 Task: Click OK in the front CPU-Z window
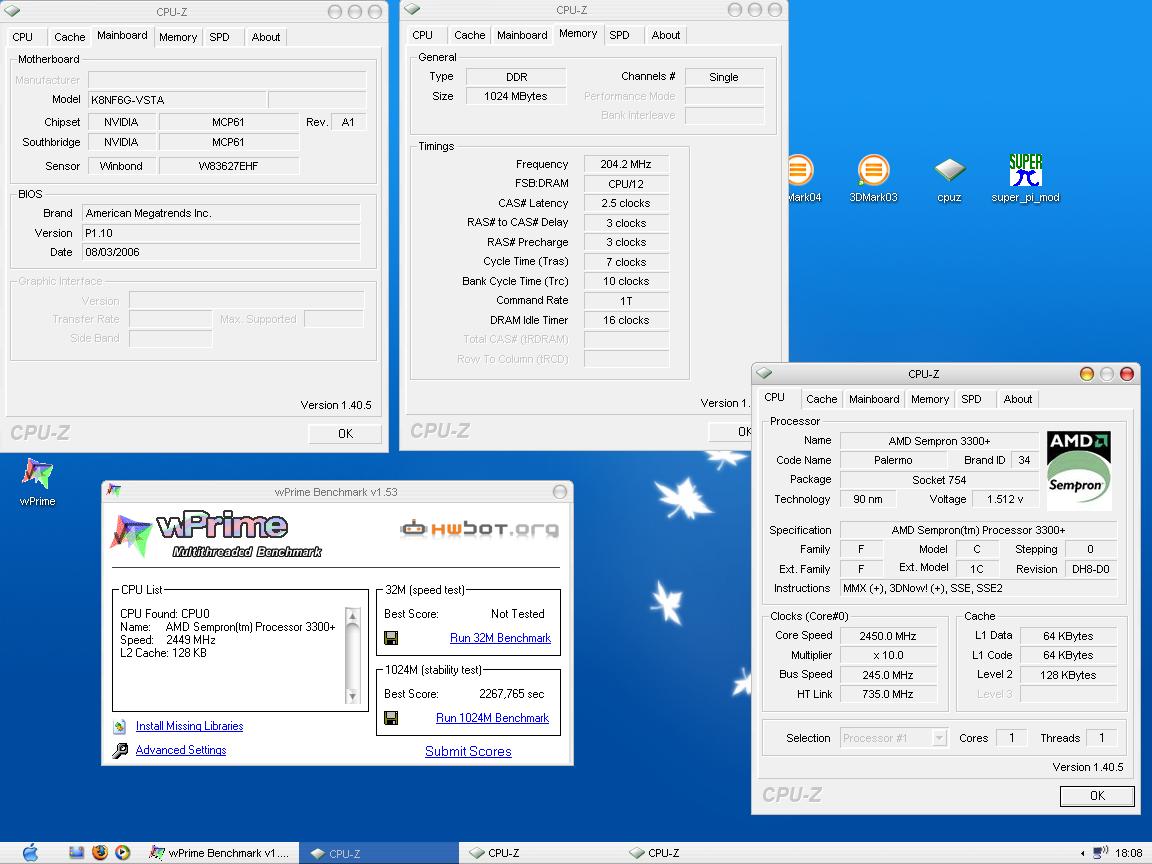point(1097,796)
